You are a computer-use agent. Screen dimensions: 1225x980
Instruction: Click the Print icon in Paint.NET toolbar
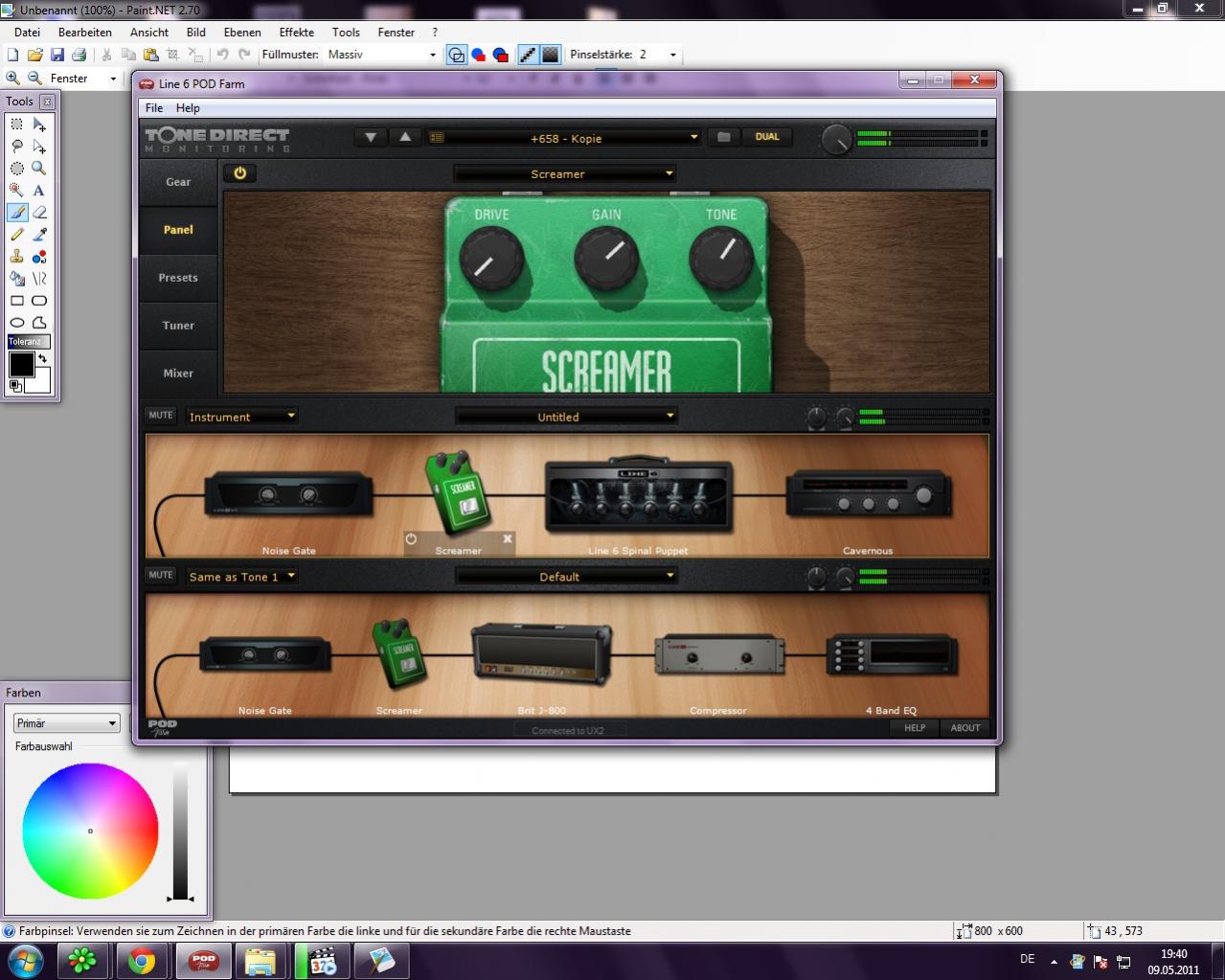[79, 56]
